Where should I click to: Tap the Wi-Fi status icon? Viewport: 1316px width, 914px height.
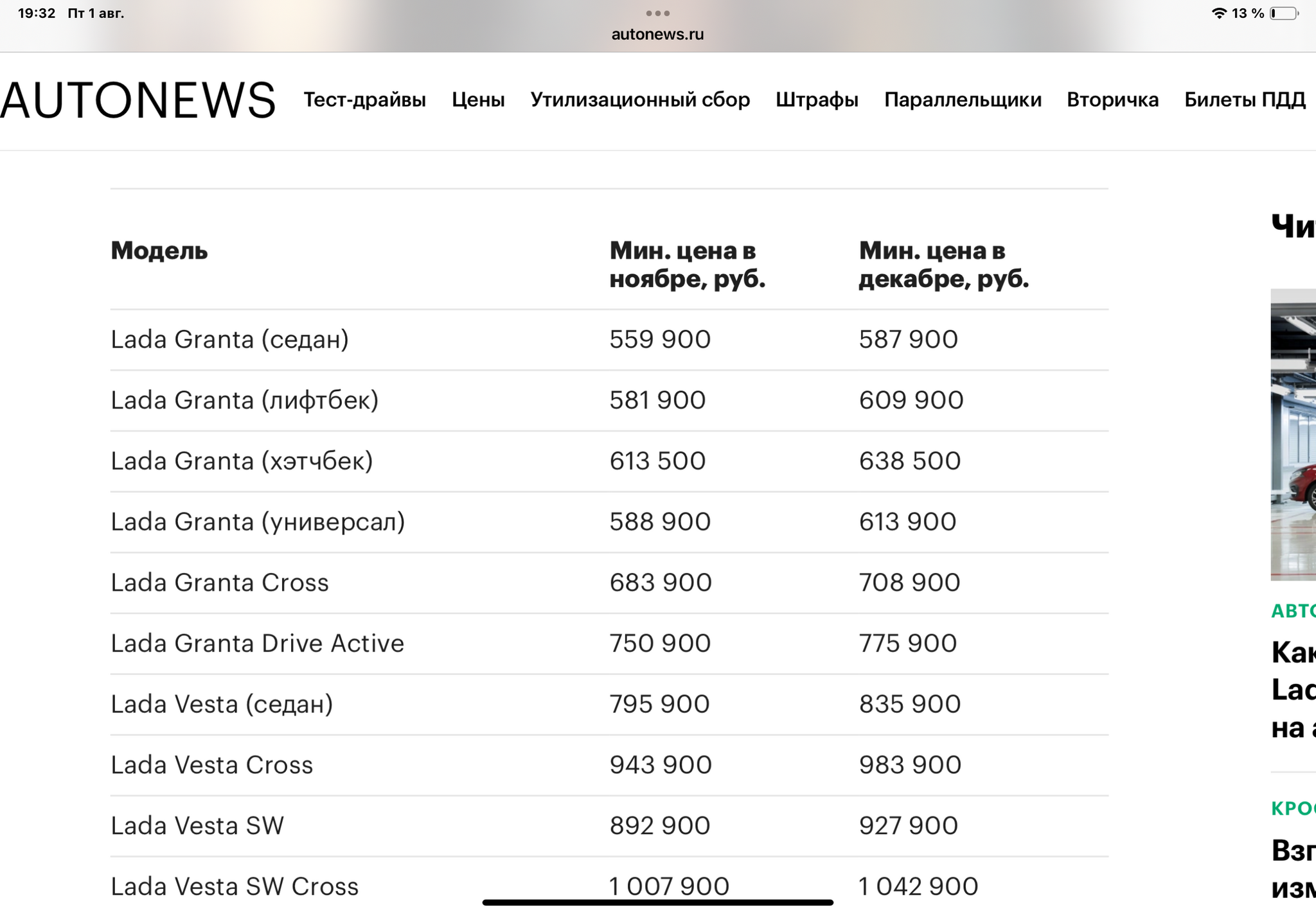1218,13
